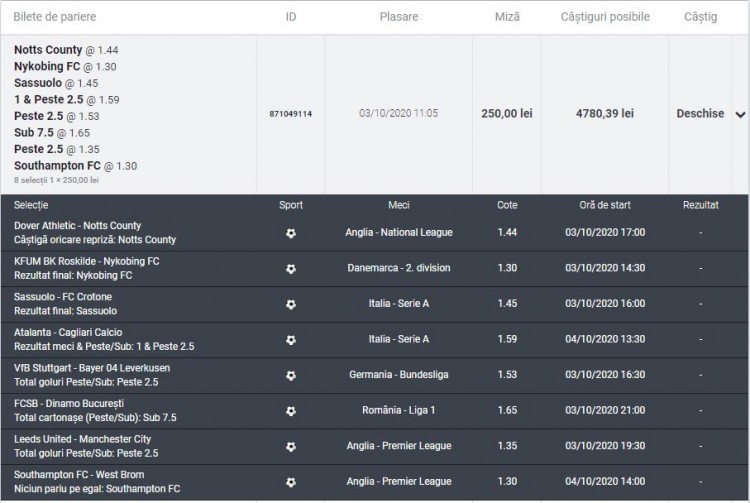
Task: Click soccer ball icon in Dover Athletic row
Action: click(x=290, y=233)
